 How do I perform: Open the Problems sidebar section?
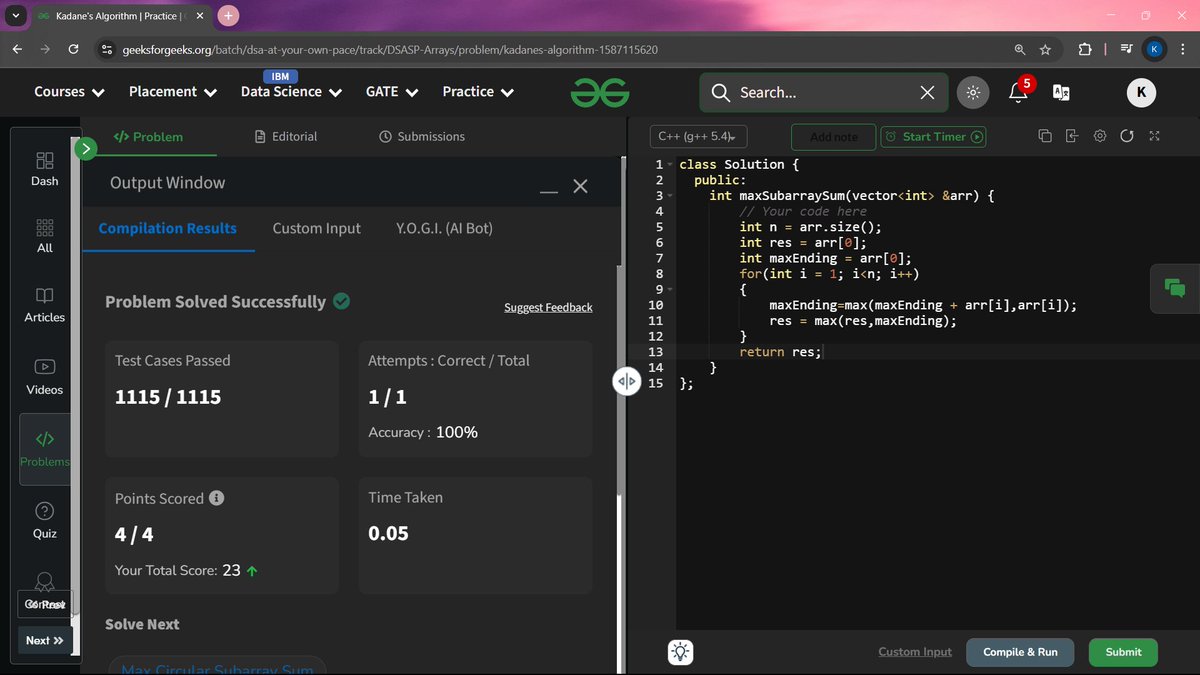[x=45, y=449]
